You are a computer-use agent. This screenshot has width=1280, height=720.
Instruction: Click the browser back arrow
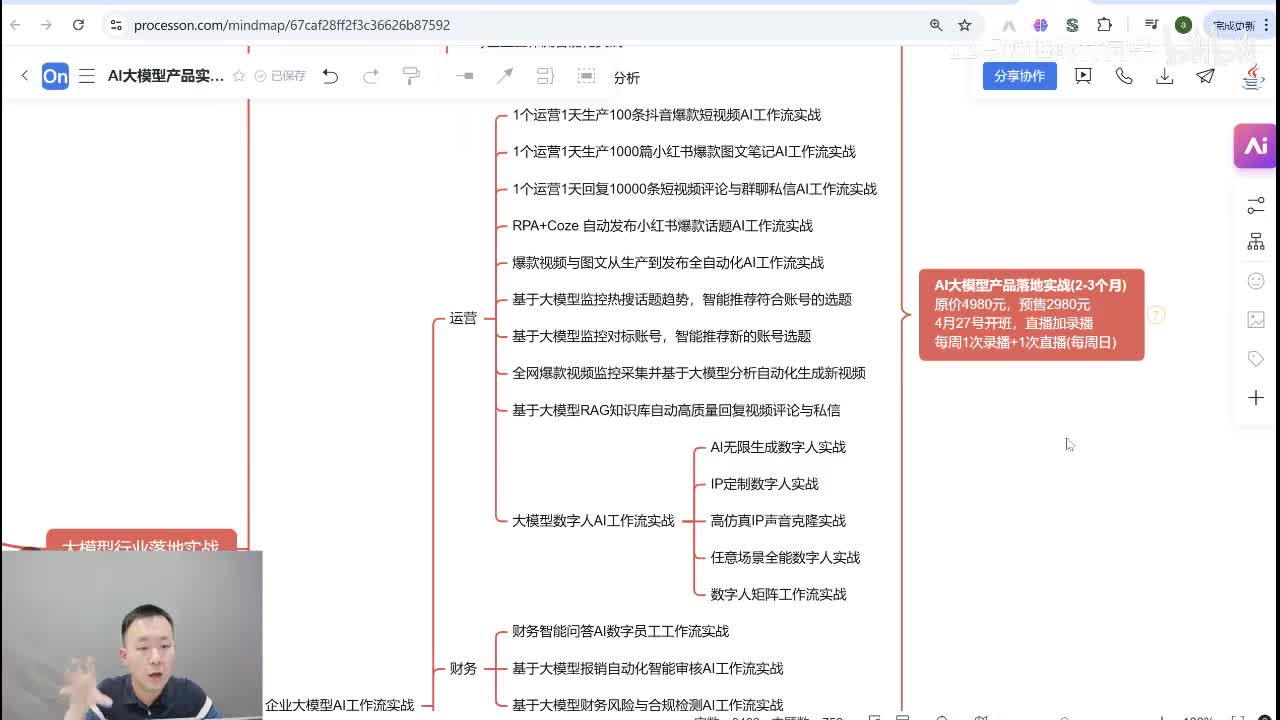[x=15, y=25]
